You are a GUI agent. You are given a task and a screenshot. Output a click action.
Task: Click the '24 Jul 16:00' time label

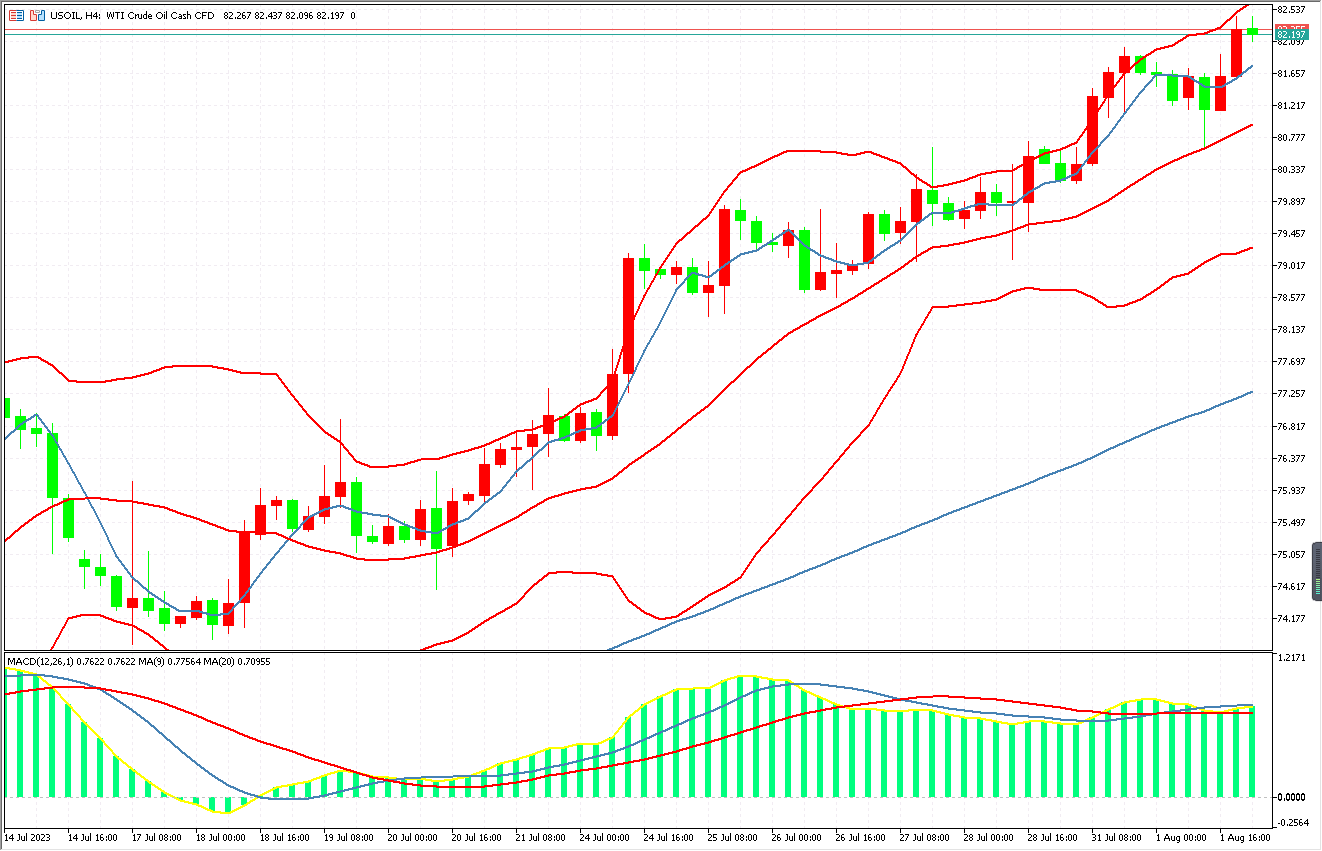pyautogui.click(x=669, y=837)
